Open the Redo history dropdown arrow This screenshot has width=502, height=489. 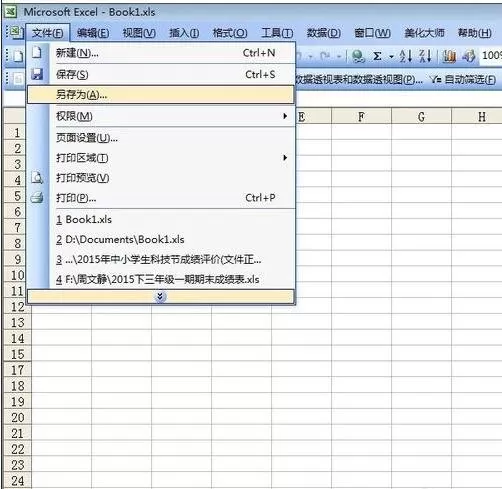pos(338,57)
